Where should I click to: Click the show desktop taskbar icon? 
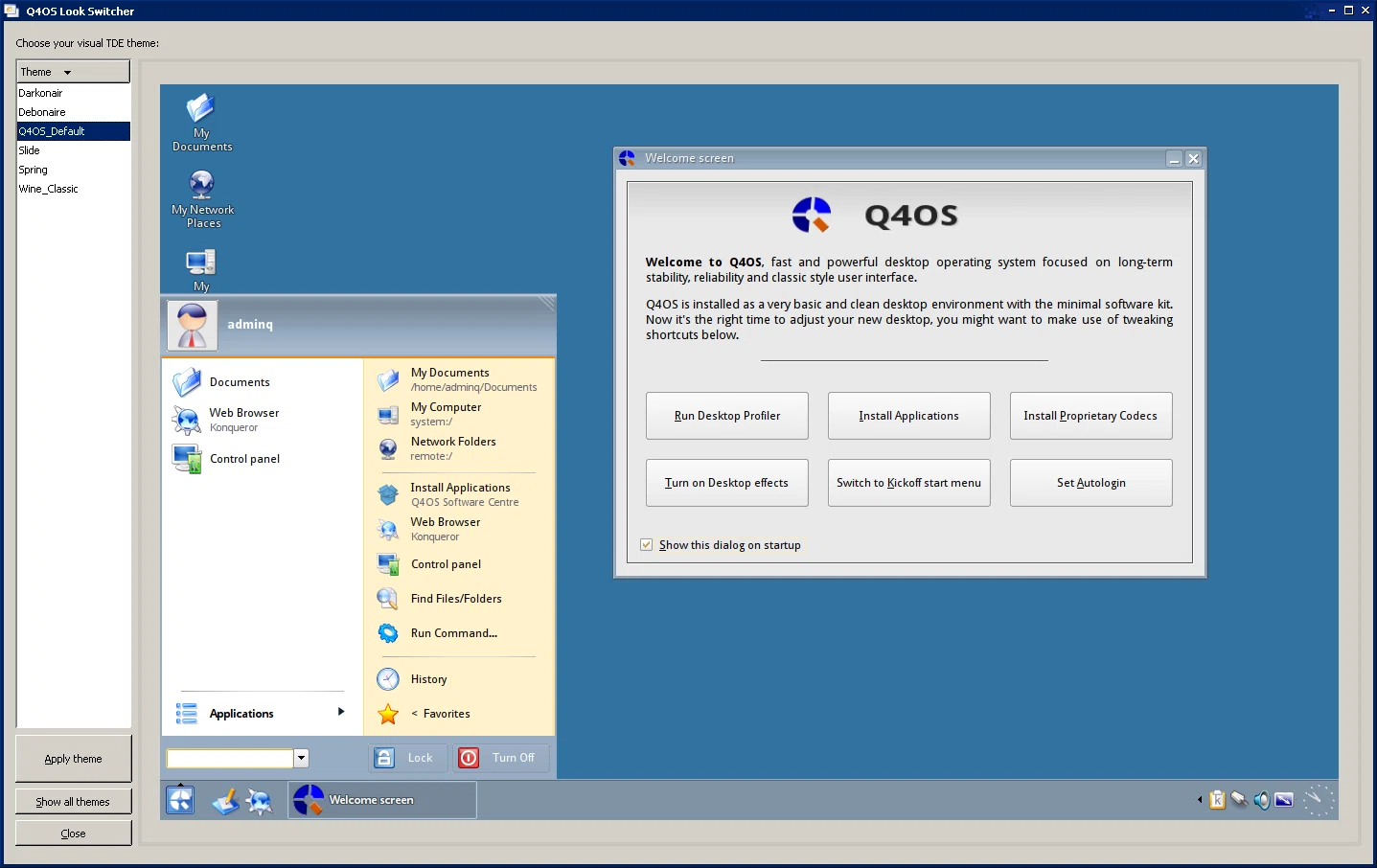click(x=225, y=801)
